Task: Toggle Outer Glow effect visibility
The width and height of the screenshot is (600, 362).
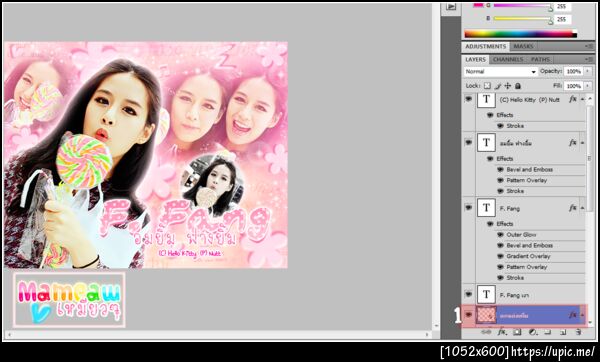Action: pos(500,235)
